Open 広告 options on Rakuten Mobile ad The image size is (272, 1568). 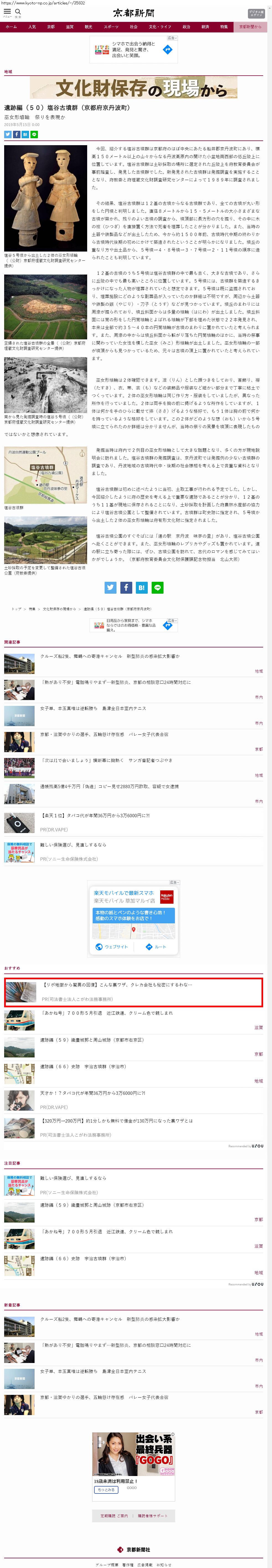pos(174,882)
